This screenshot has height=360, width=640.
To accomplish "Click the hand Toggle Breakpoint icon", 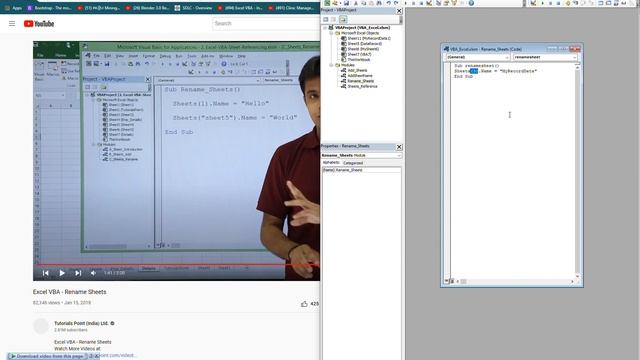I will point(568,3).
